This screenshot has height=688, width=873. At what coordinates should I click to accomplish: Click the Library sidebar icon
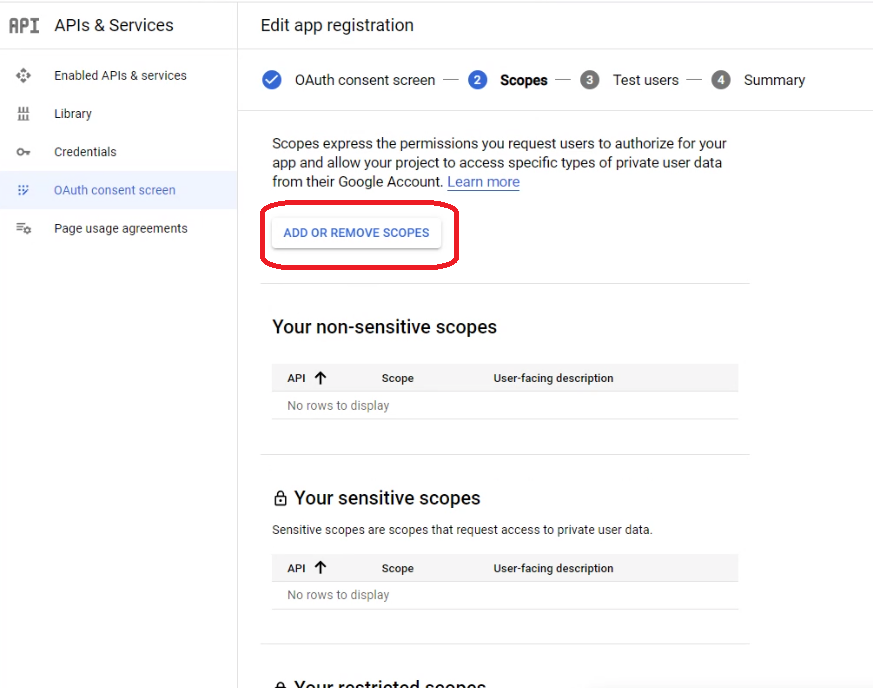24,114
